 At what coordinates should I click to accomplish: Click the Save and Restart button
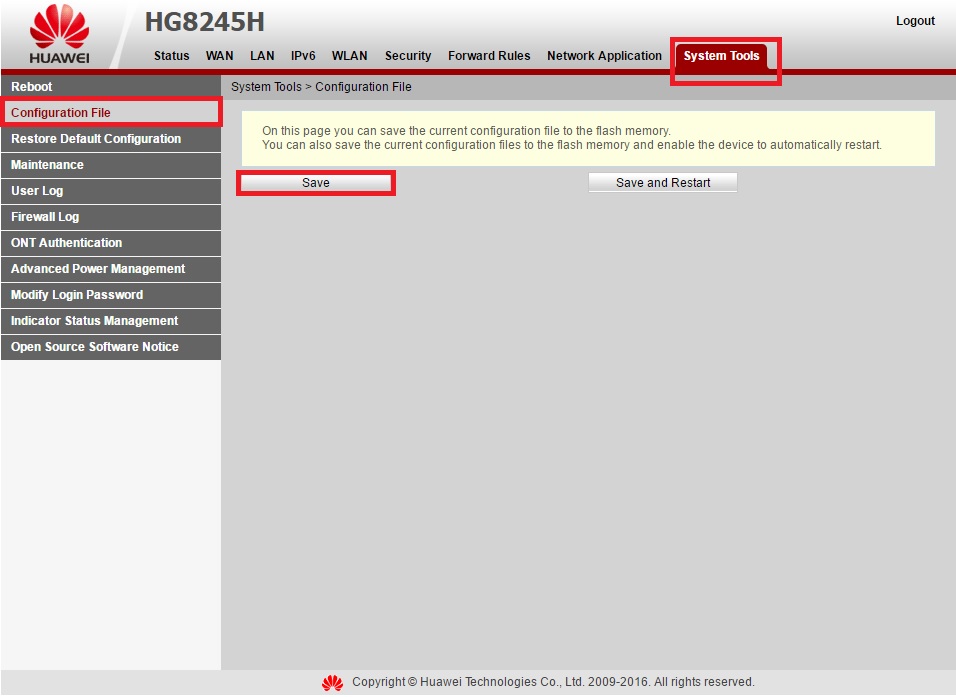[663, 183]
